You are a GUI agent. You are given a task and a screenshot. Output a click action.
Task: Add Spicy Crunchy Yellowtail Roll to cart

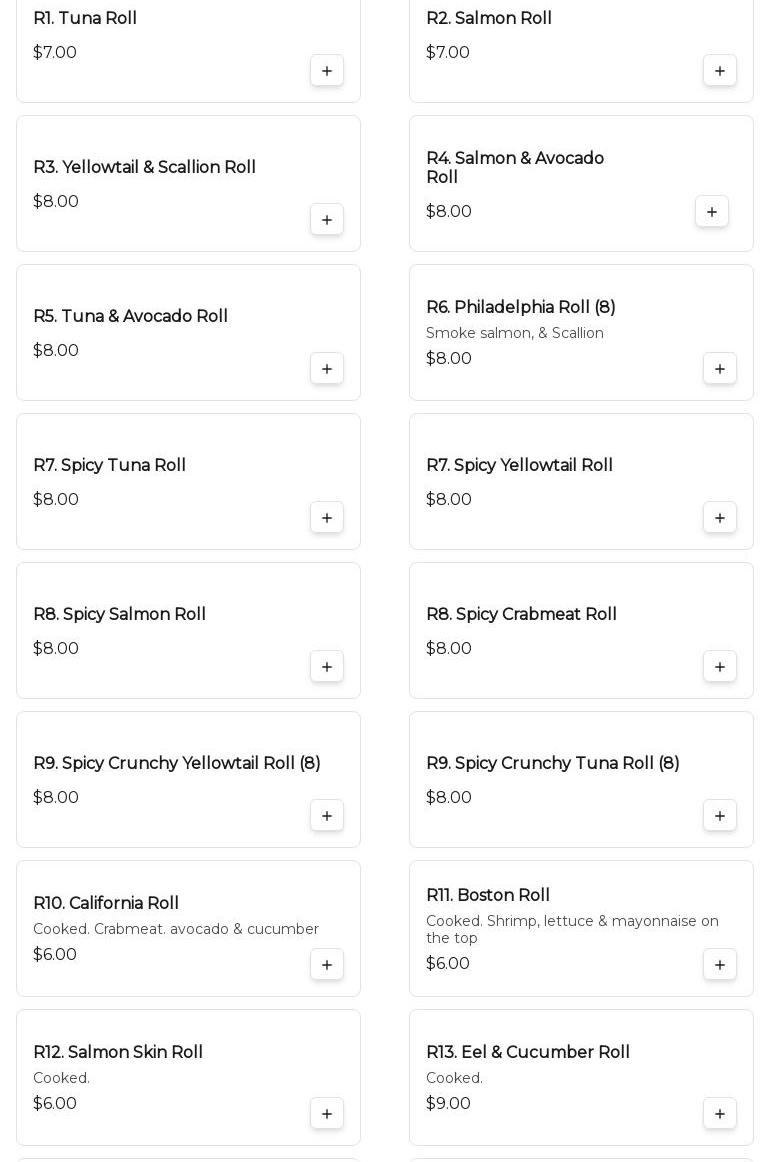[327, 816]
